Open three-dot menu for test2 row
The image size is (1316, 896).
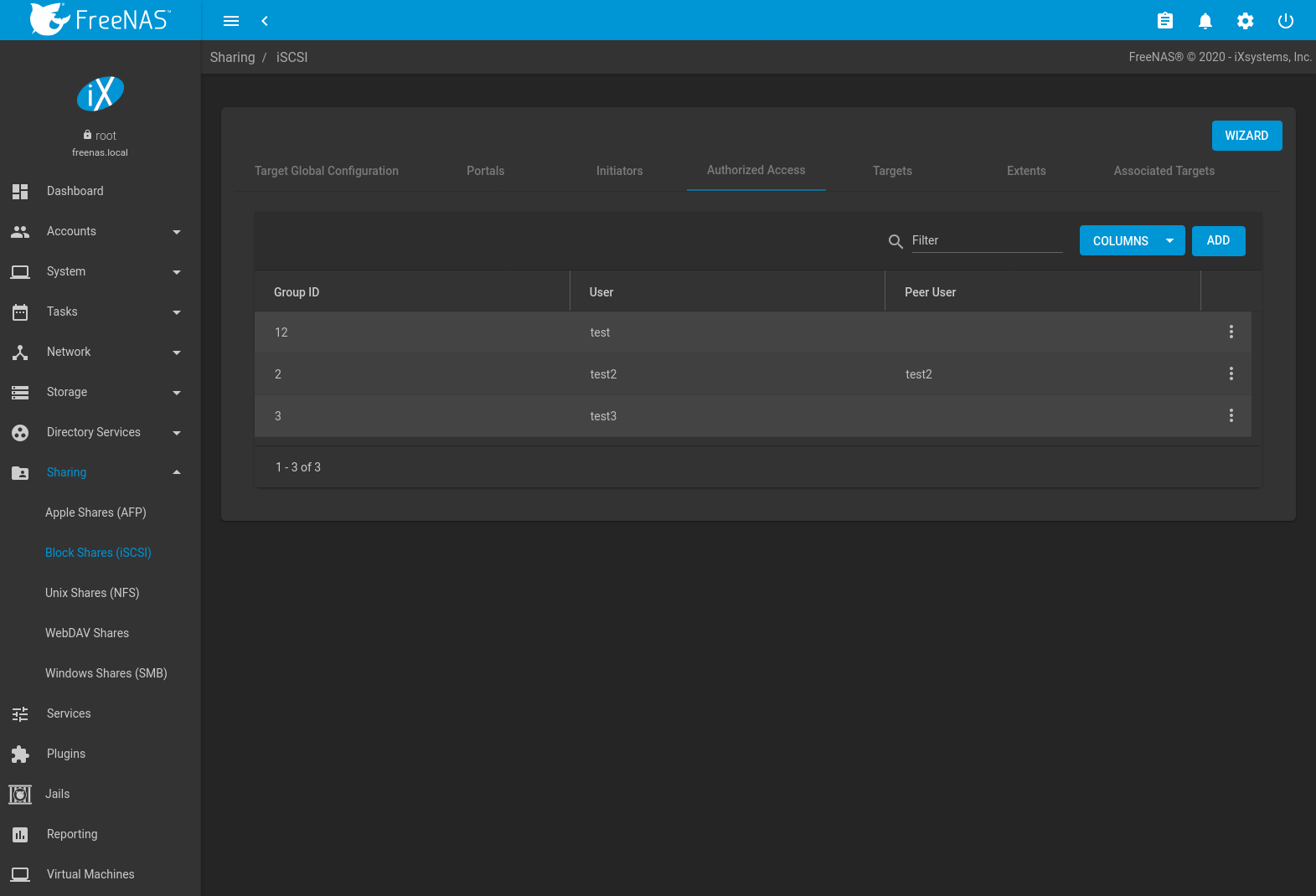1231,374
